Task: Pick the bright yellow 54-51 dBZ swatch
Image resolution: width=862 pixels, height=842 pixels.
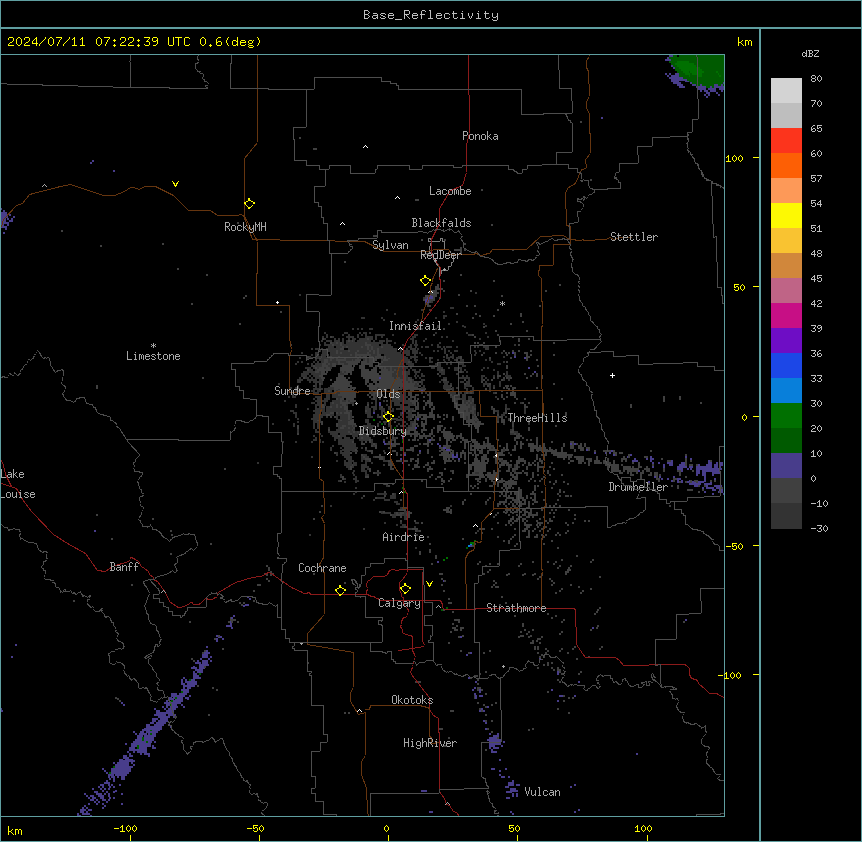Action: point(786,215)
